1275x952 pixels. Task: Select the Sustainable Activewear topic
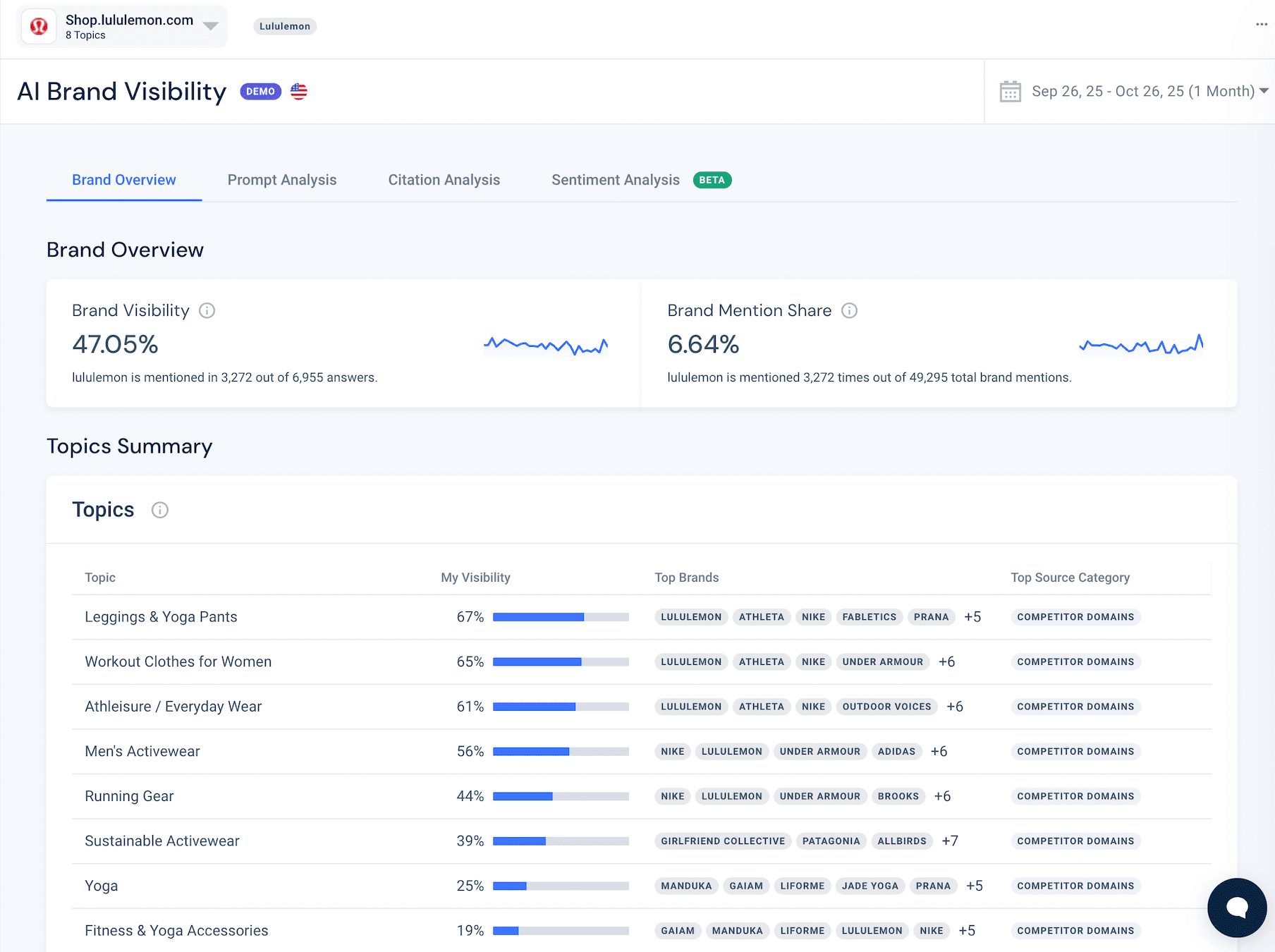[161, 841]
